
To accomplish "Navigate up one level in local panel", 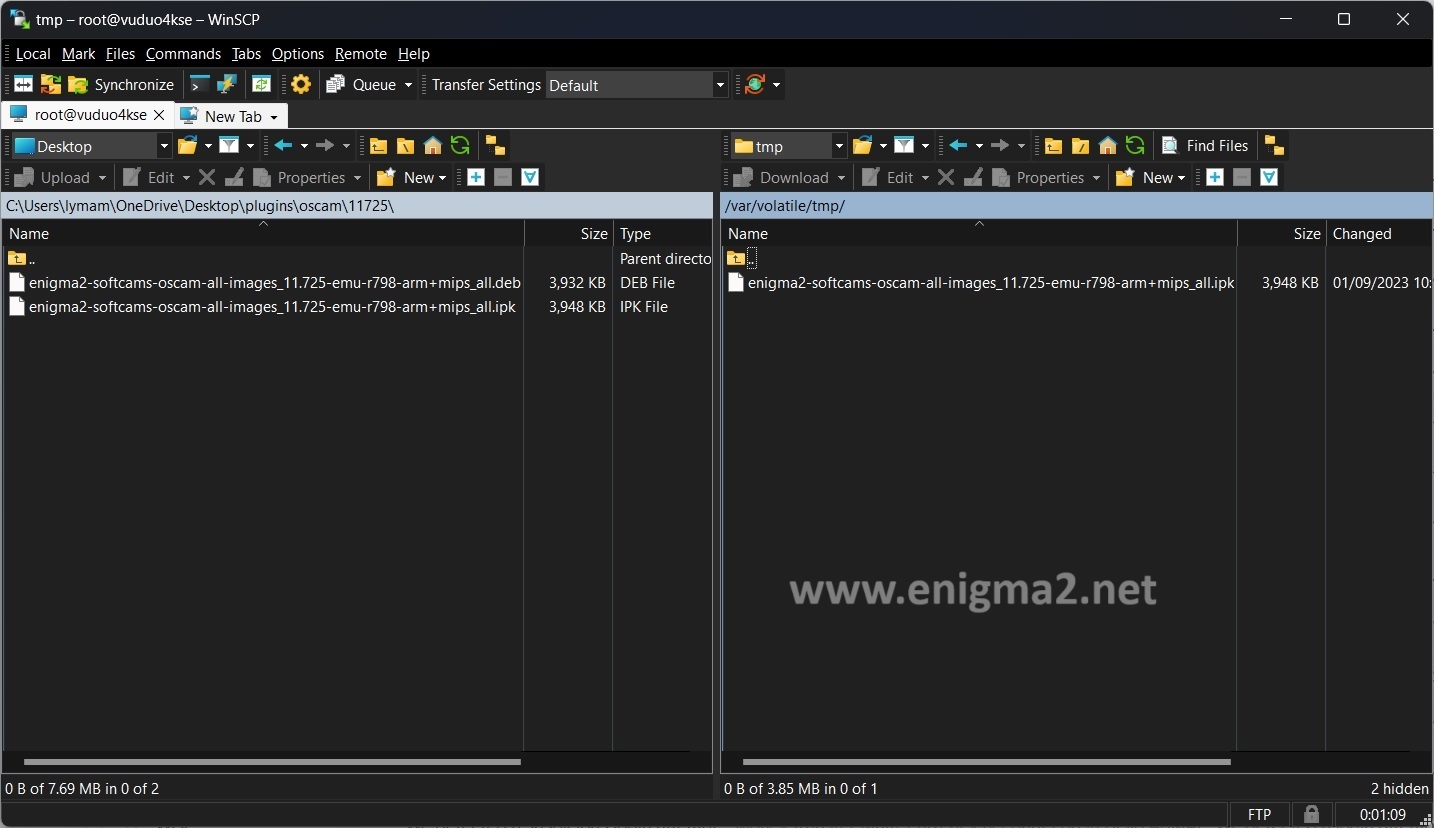I will (x=377, y=146).
